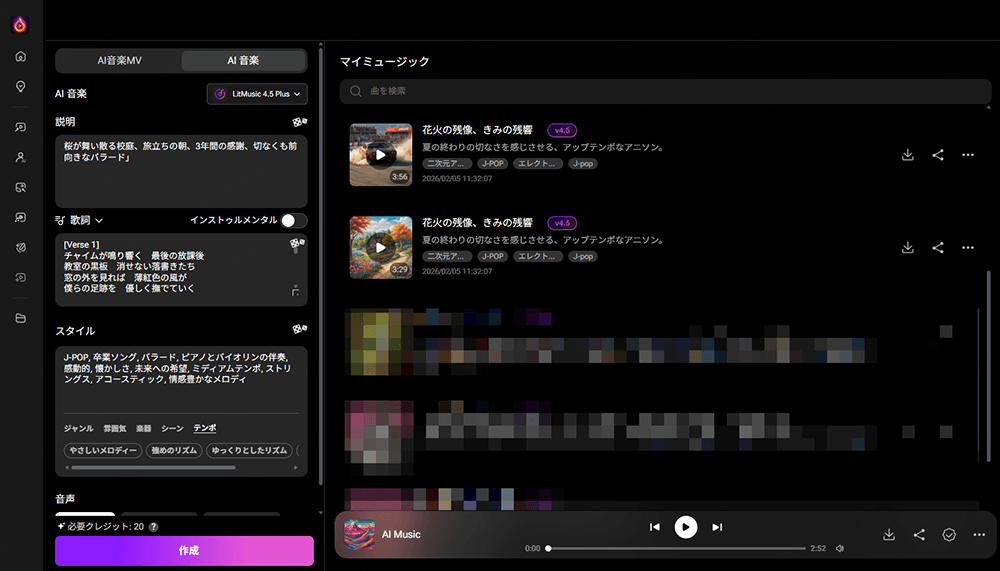Select the 楽器 style category tab
This screenshot has height=571, width=1000.
pyautogui.click(x=143, y=428)
